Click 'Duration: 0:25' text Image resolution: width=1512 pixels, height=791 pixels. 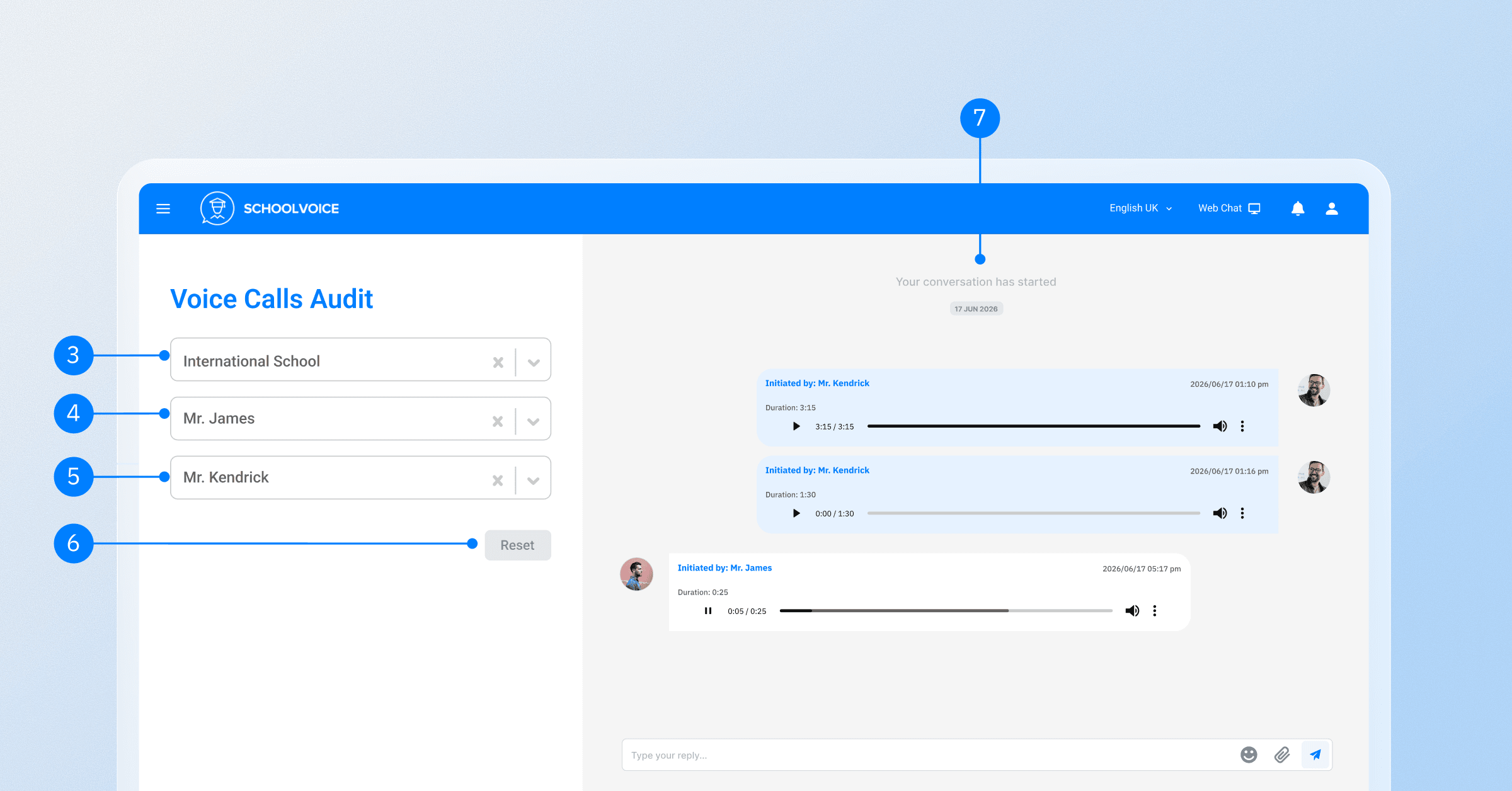pyautogui.click(x=702, y=592)
